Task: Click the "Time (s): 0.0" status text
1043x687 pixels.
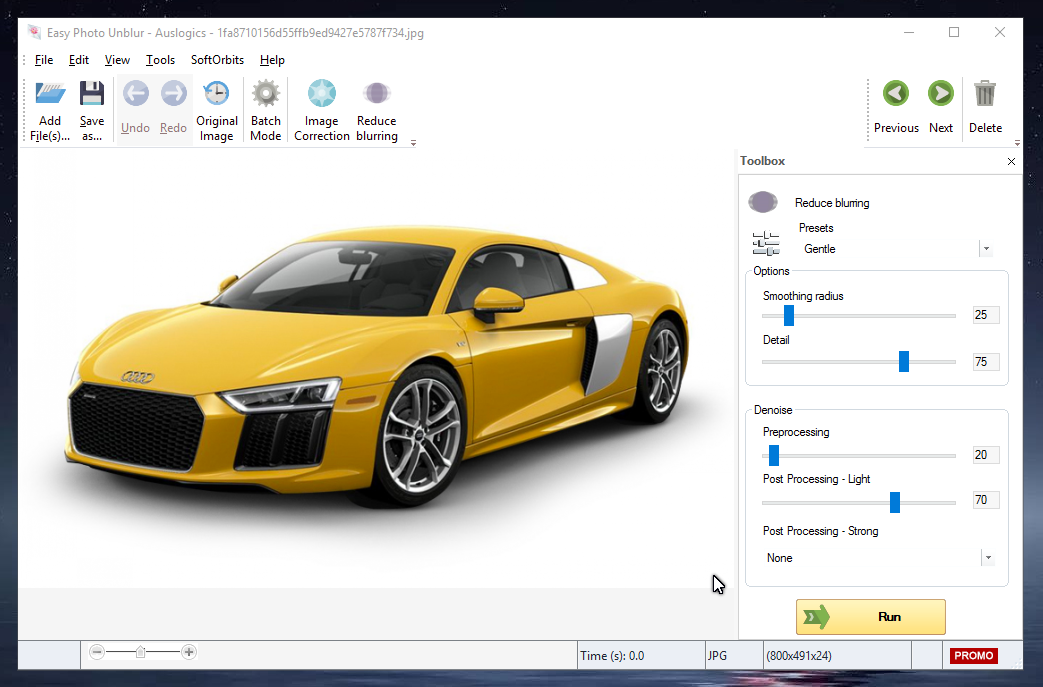Action: tap(612, 656)
